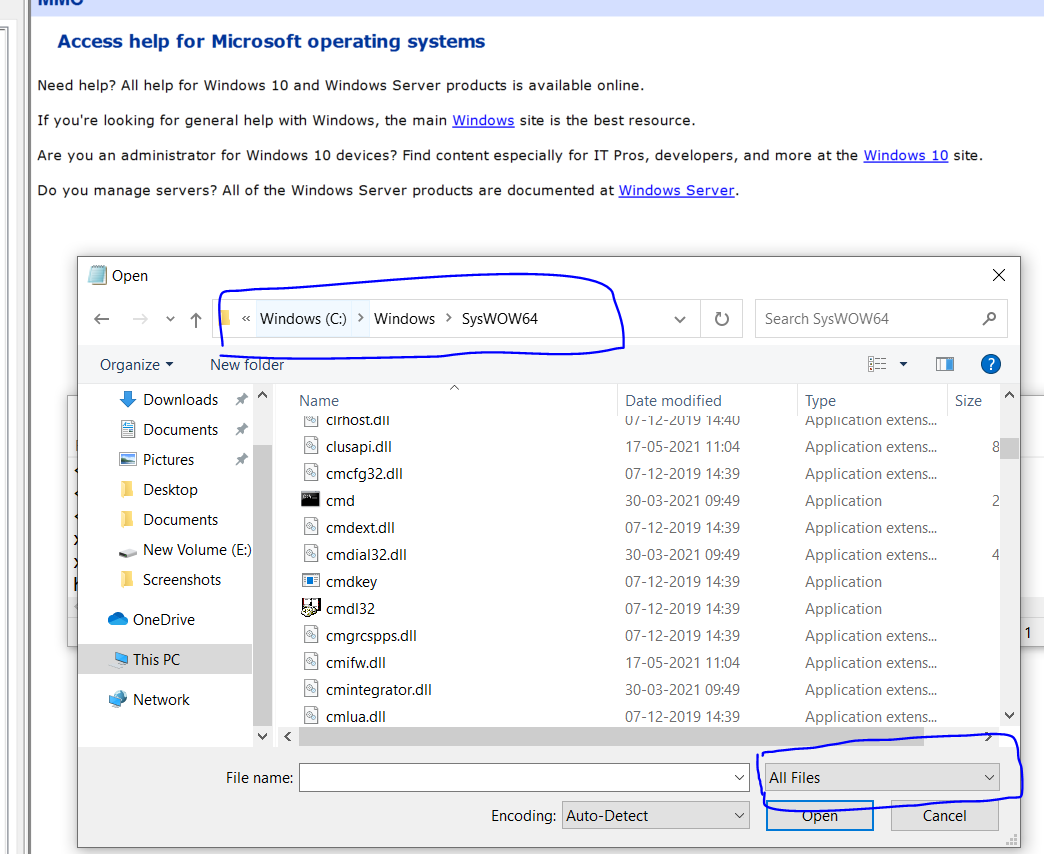The width and height of the screenshot is (1044, 854).
Task: Follow the Windows link in help text
Action: pos(483,120)
